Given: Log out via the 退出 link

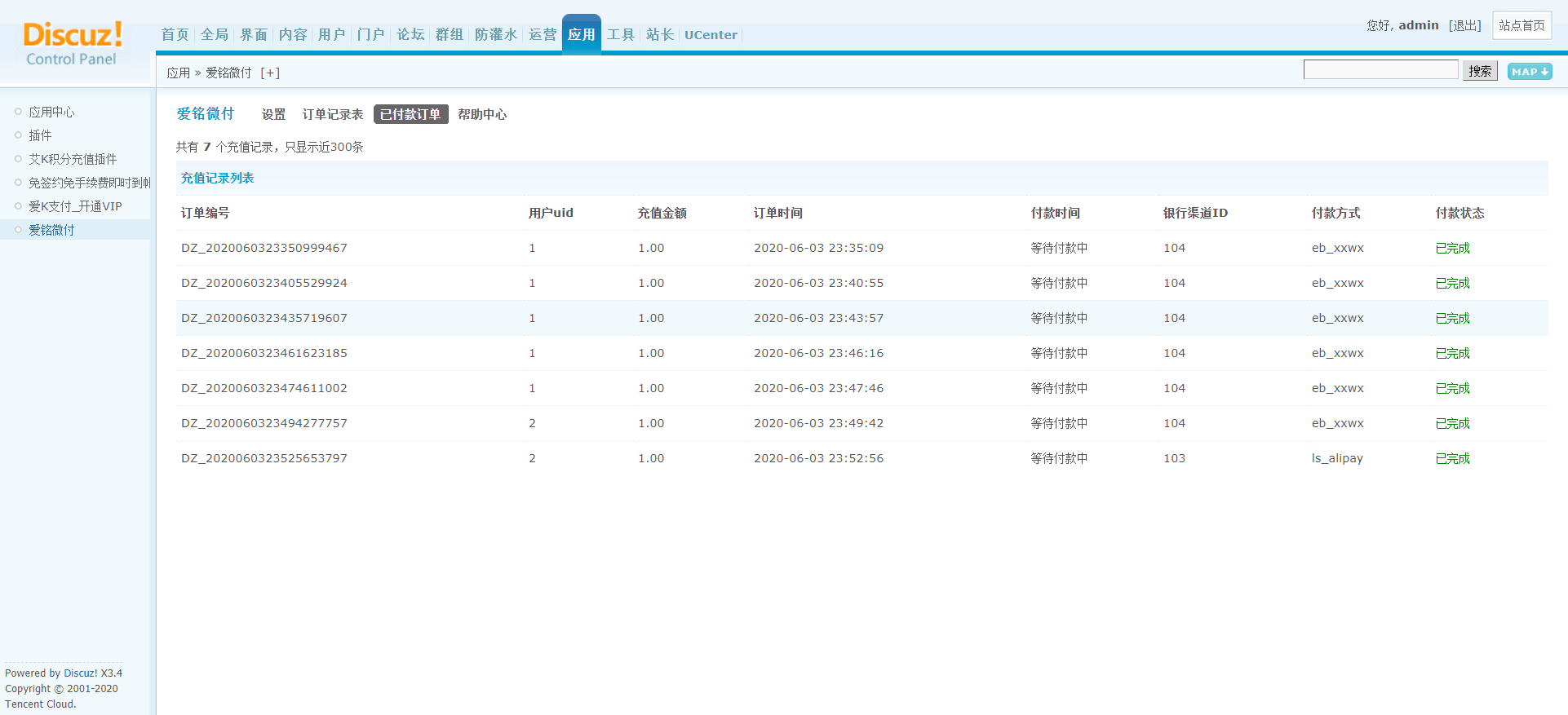Looking at the screenshot, I should [1465, 25].
